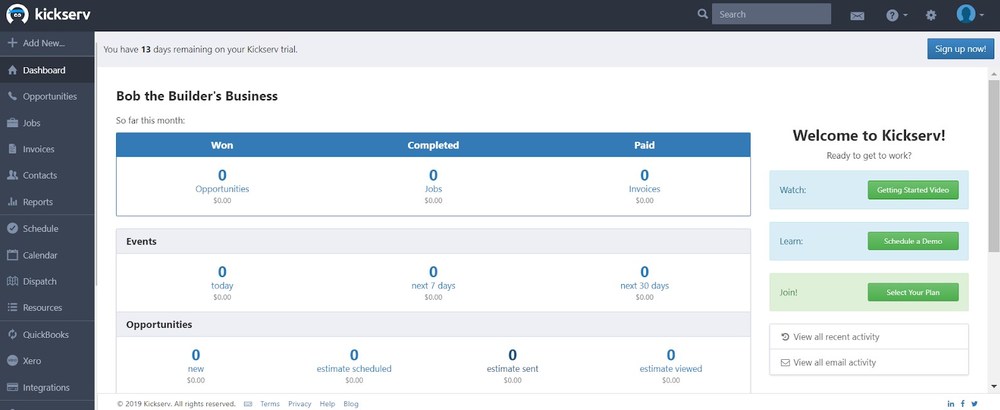Click inside the Search input field

point(771,15)
